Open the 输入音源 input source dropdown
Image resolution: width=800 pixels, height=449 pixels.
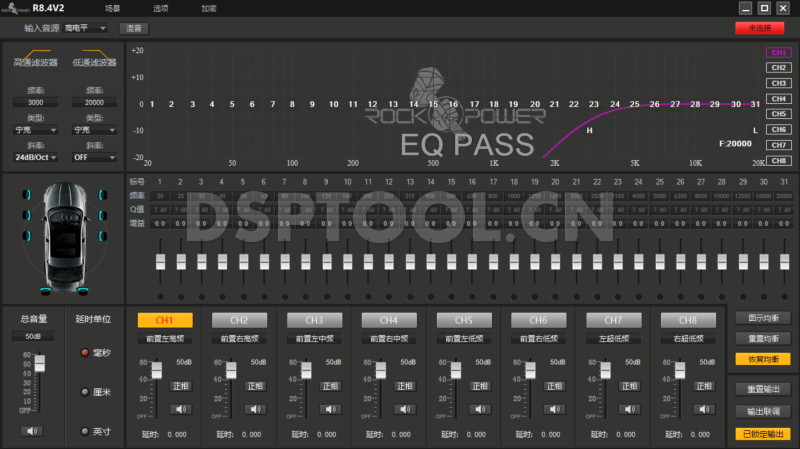click(86, 28)
